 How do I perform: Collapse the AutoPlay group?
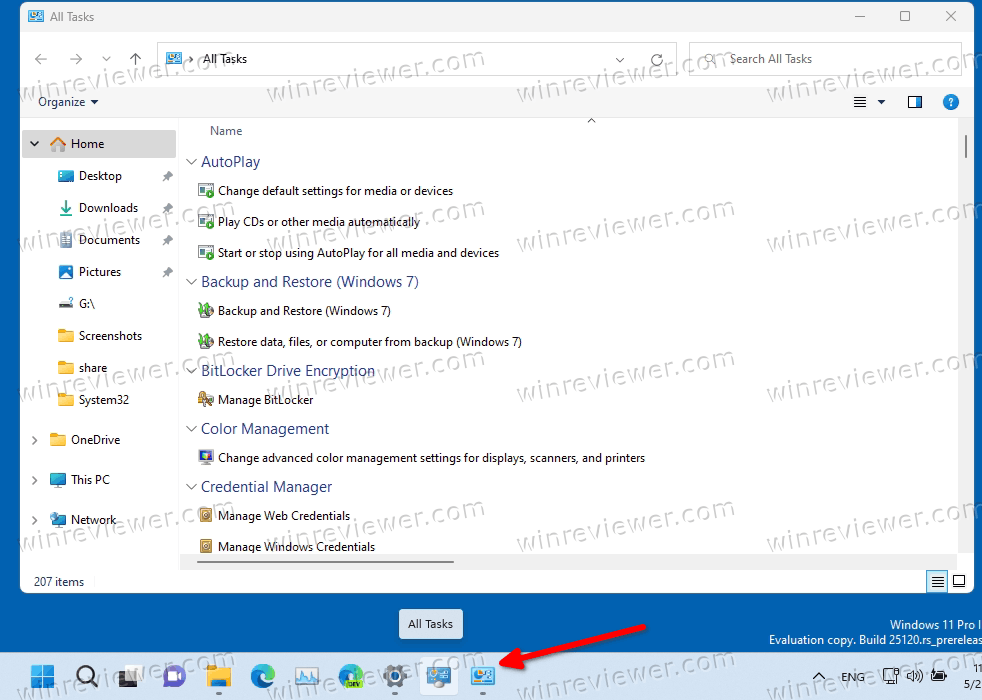pos(192,162)
